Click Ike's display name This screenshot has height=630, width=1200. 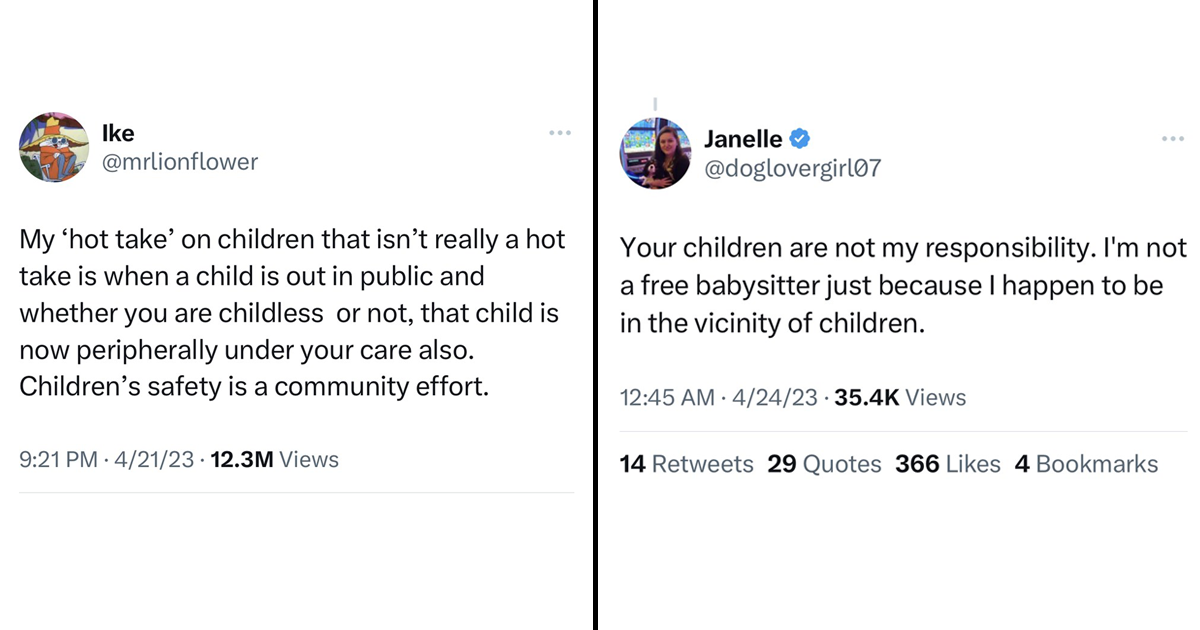(x=119, y=132)
